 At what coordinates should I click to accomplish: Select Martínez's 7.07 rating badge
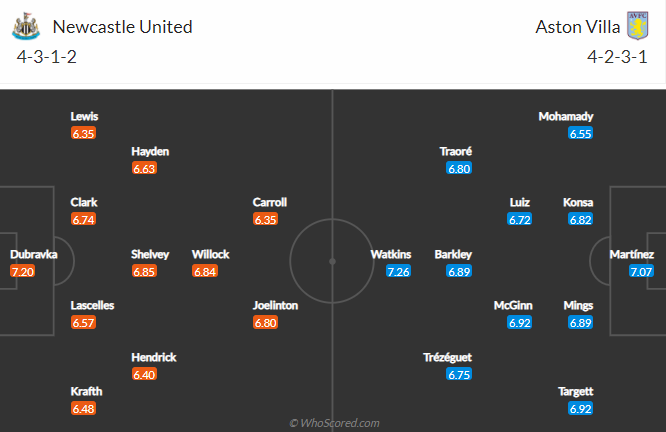(640, 271)
